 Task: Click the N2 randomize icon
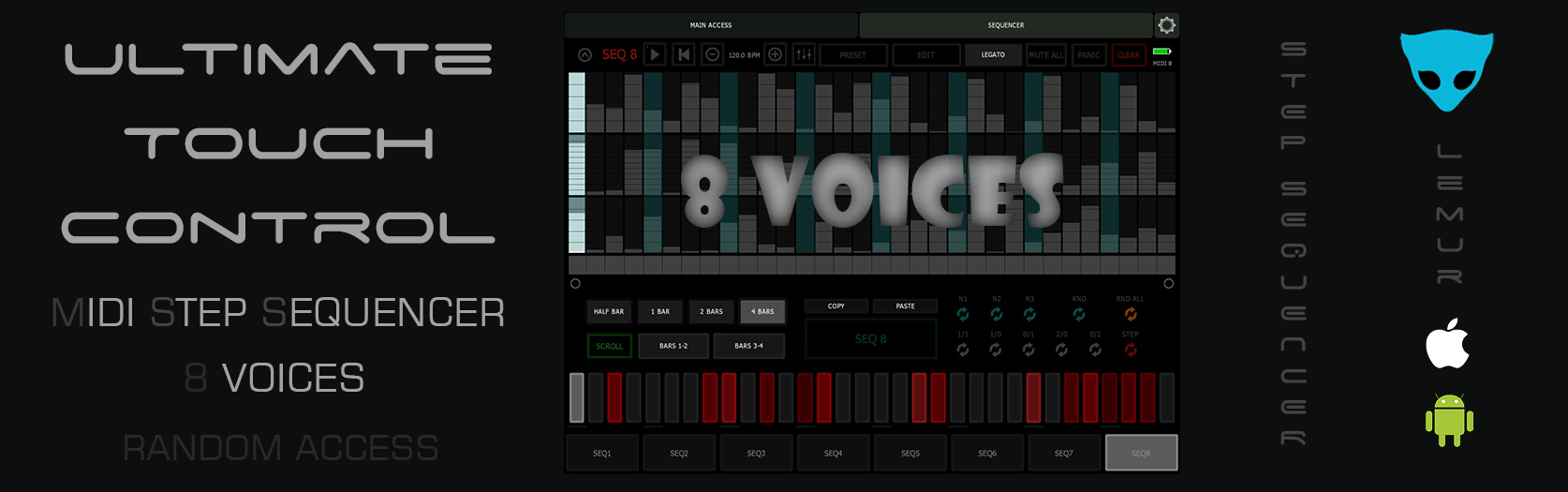click(x=997, y=314)
